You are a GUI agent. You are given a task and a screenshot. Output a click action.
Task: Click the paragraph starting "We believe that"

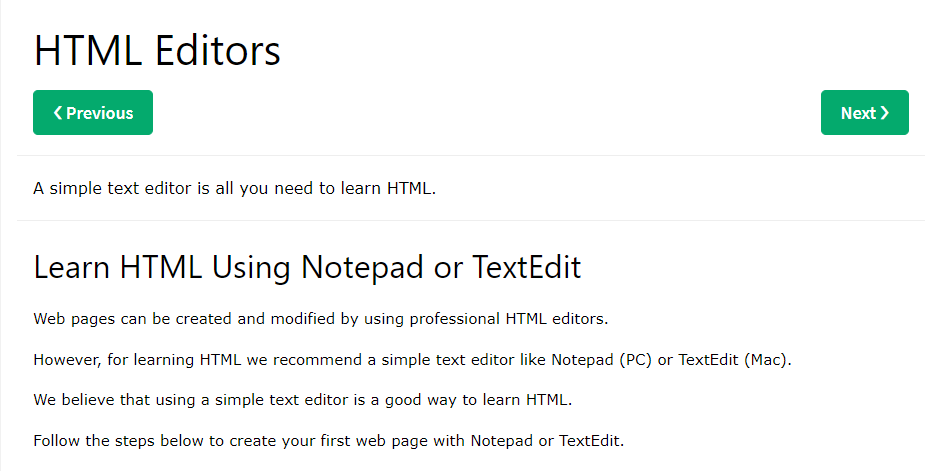302,400
